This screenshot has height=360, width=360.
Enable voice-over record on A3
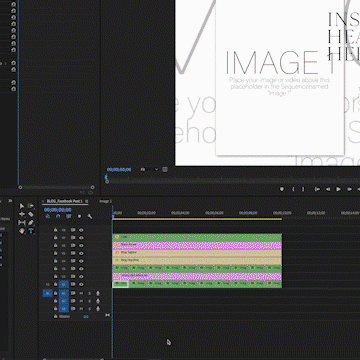pos(98,309)
